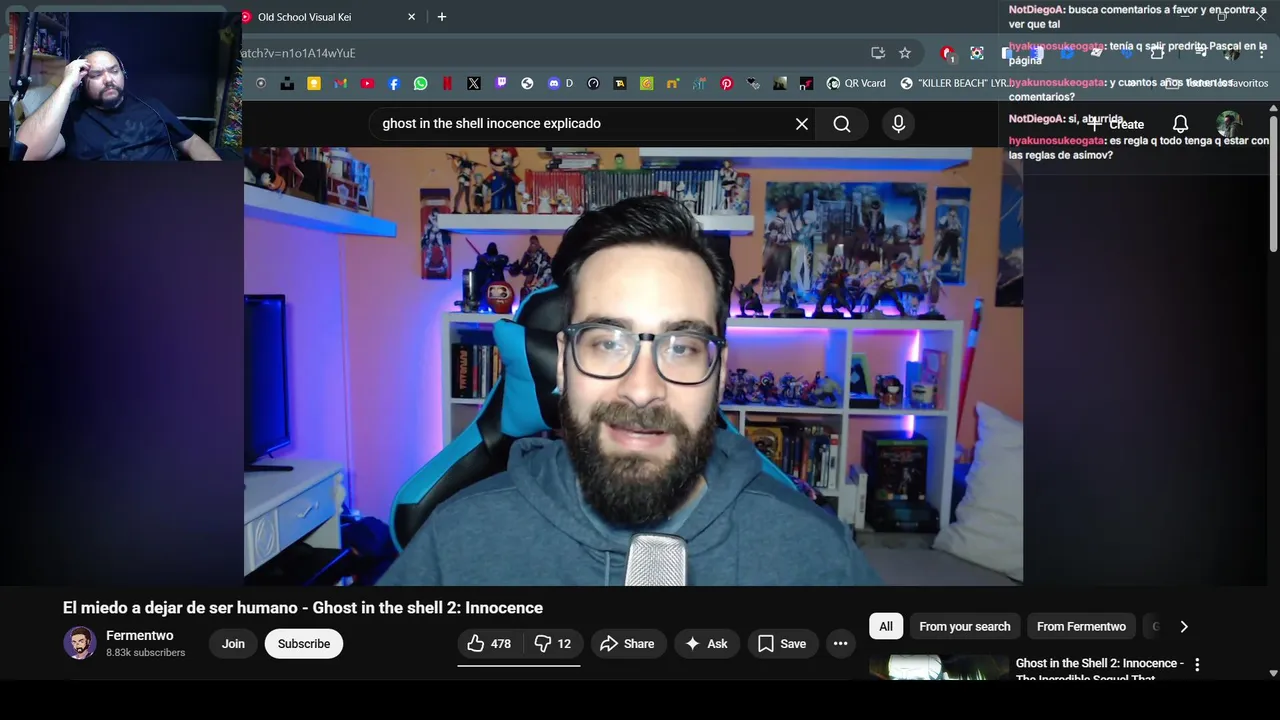This screenshot has height=720, width=1280.
Task: Select the All filter chip
Action: (886, 627)
